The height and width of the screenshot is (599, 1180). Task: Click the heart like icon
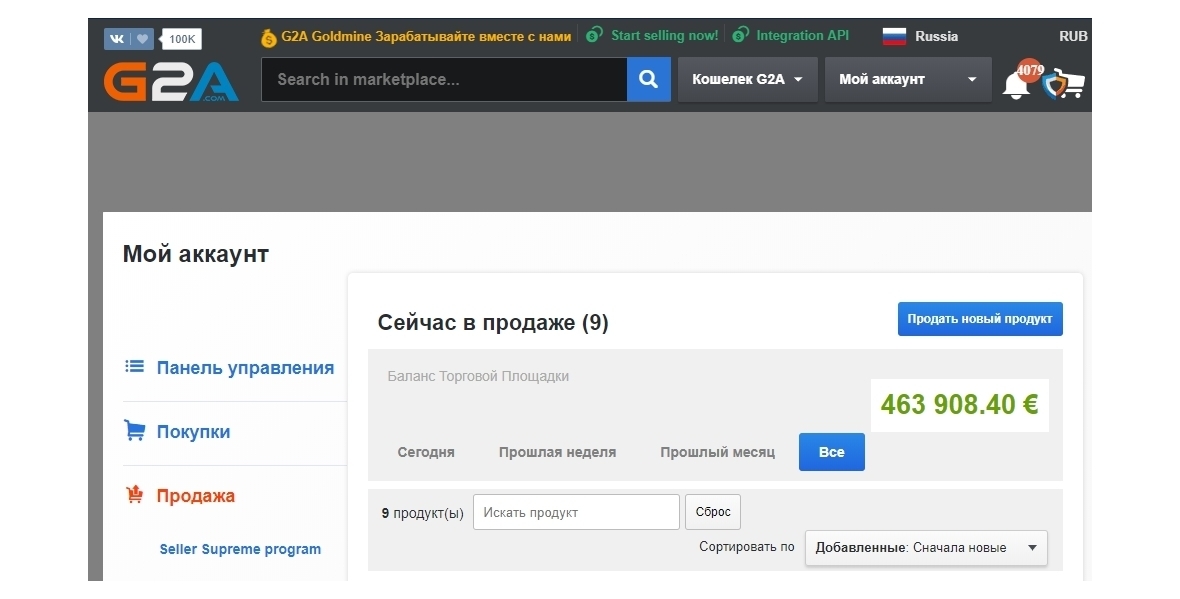coord(142,38)
